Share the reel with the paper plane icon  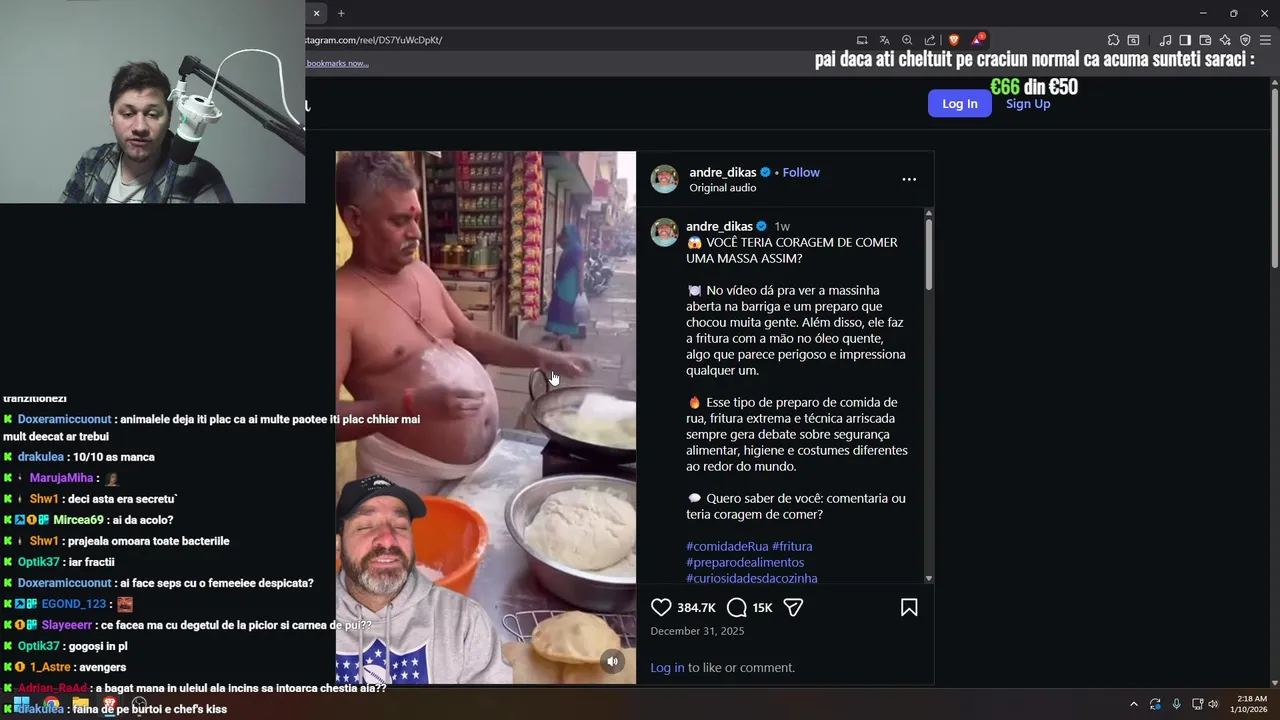tap(793, 607)
